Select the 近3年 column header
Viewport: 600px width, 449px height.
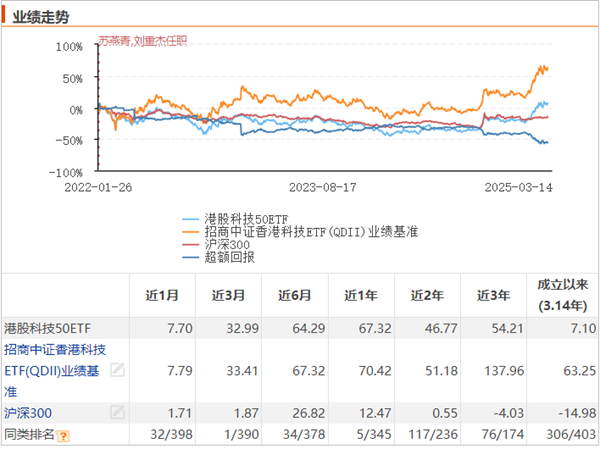[x=494, y=295]
